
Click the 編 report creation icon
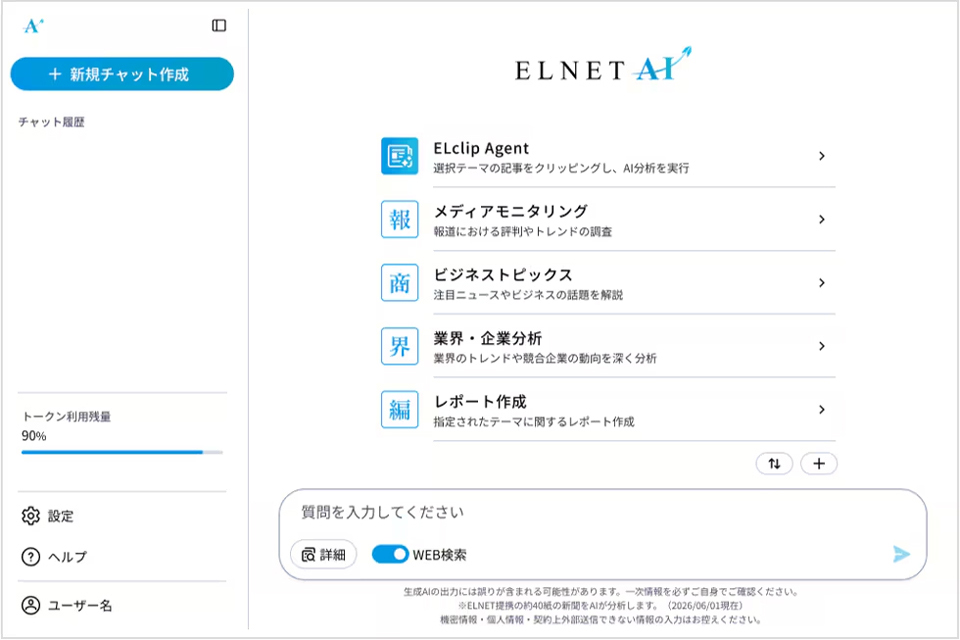[399, 409]
